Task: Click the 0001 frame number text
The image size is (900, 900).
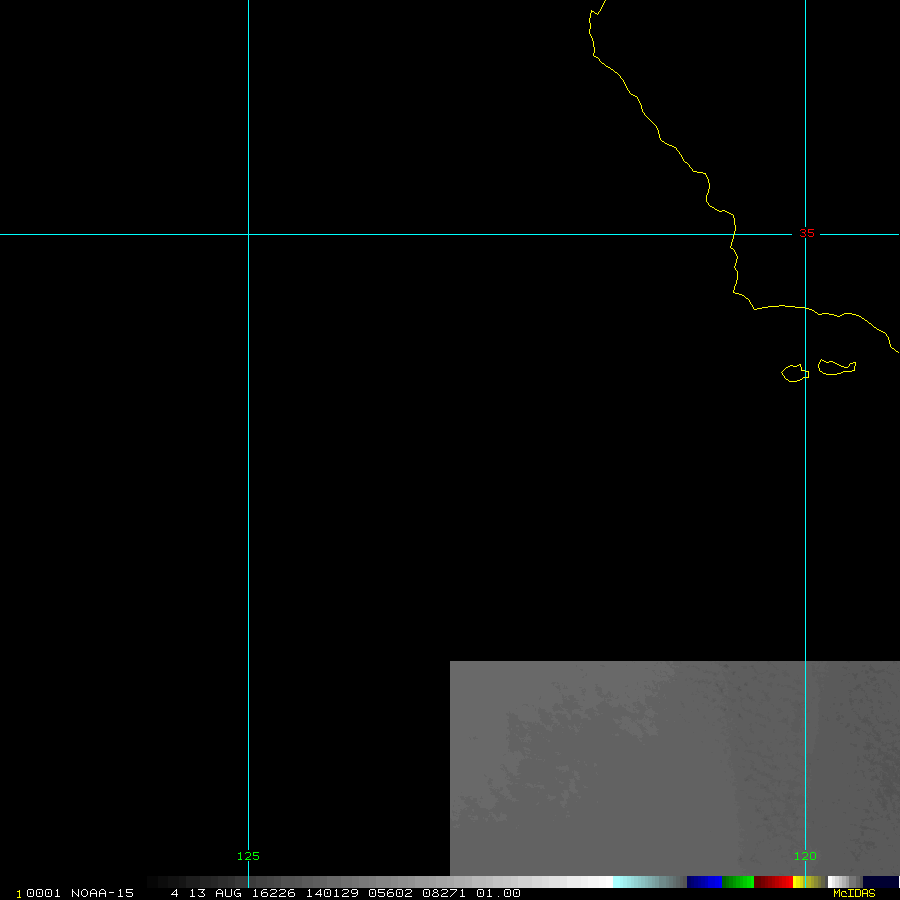Action: 43,893
